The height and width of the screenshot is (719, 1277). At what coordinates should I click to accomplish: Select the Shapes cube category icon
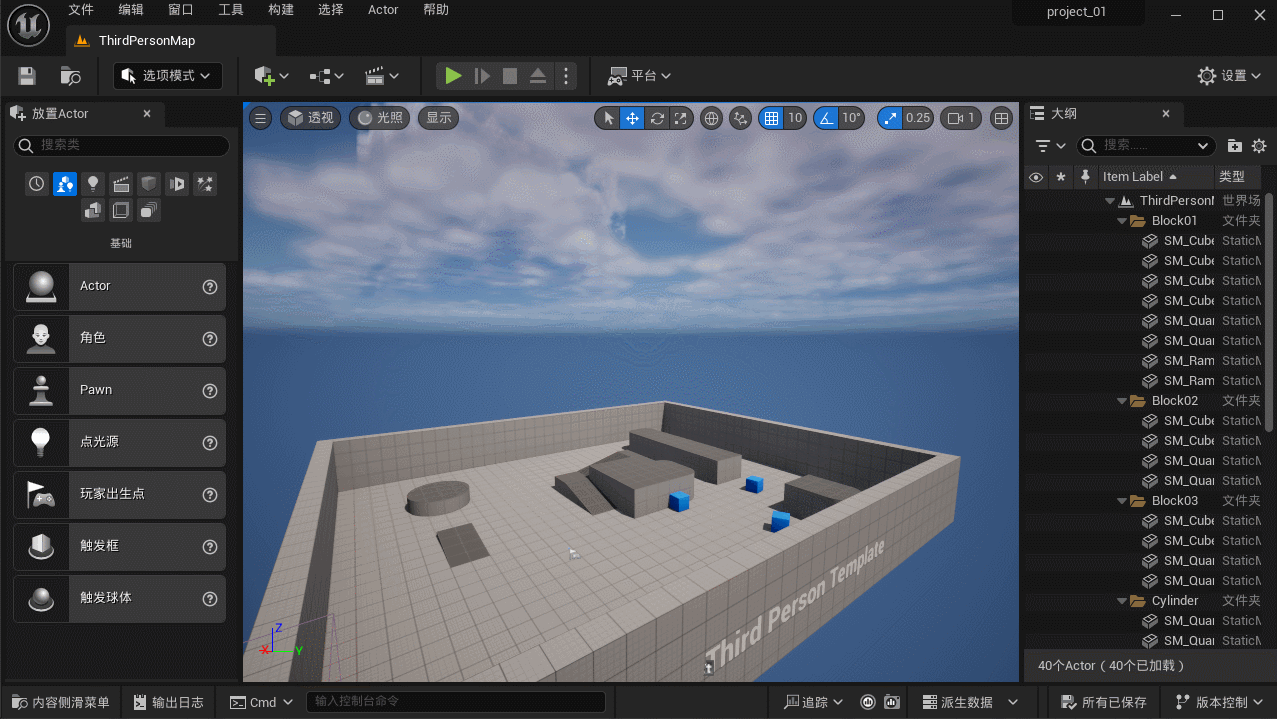click(x=149, y=184)
